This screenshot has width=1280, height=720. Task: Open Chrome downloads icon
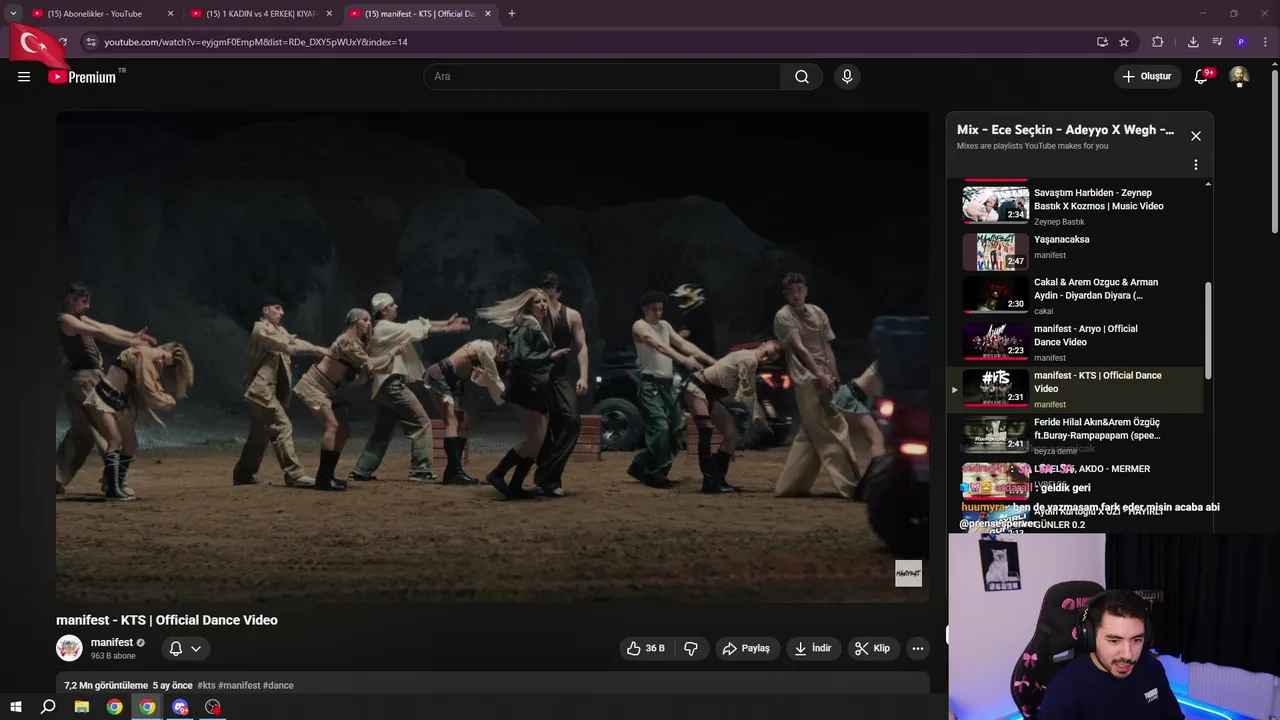[1193, 42]
